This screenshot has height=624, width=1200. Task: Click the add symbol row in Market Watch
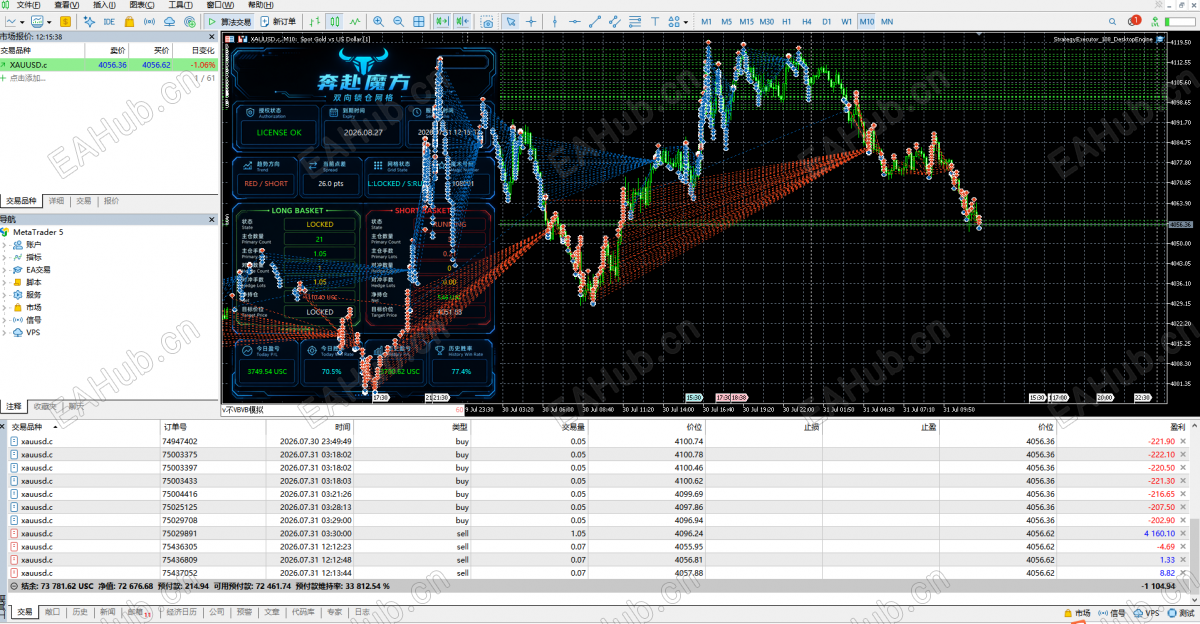click(109, 77)
